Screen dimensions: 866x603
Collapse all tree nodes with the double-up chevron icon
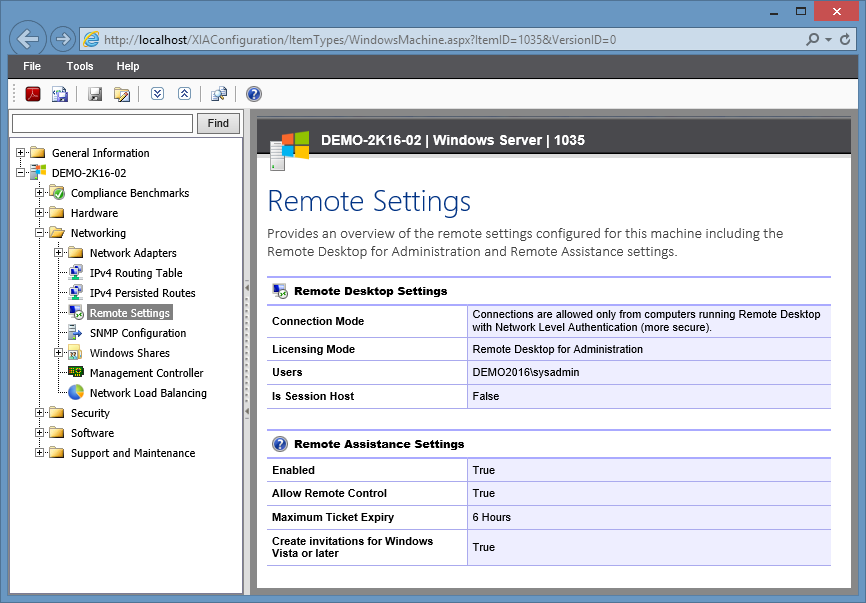[184, 93]
